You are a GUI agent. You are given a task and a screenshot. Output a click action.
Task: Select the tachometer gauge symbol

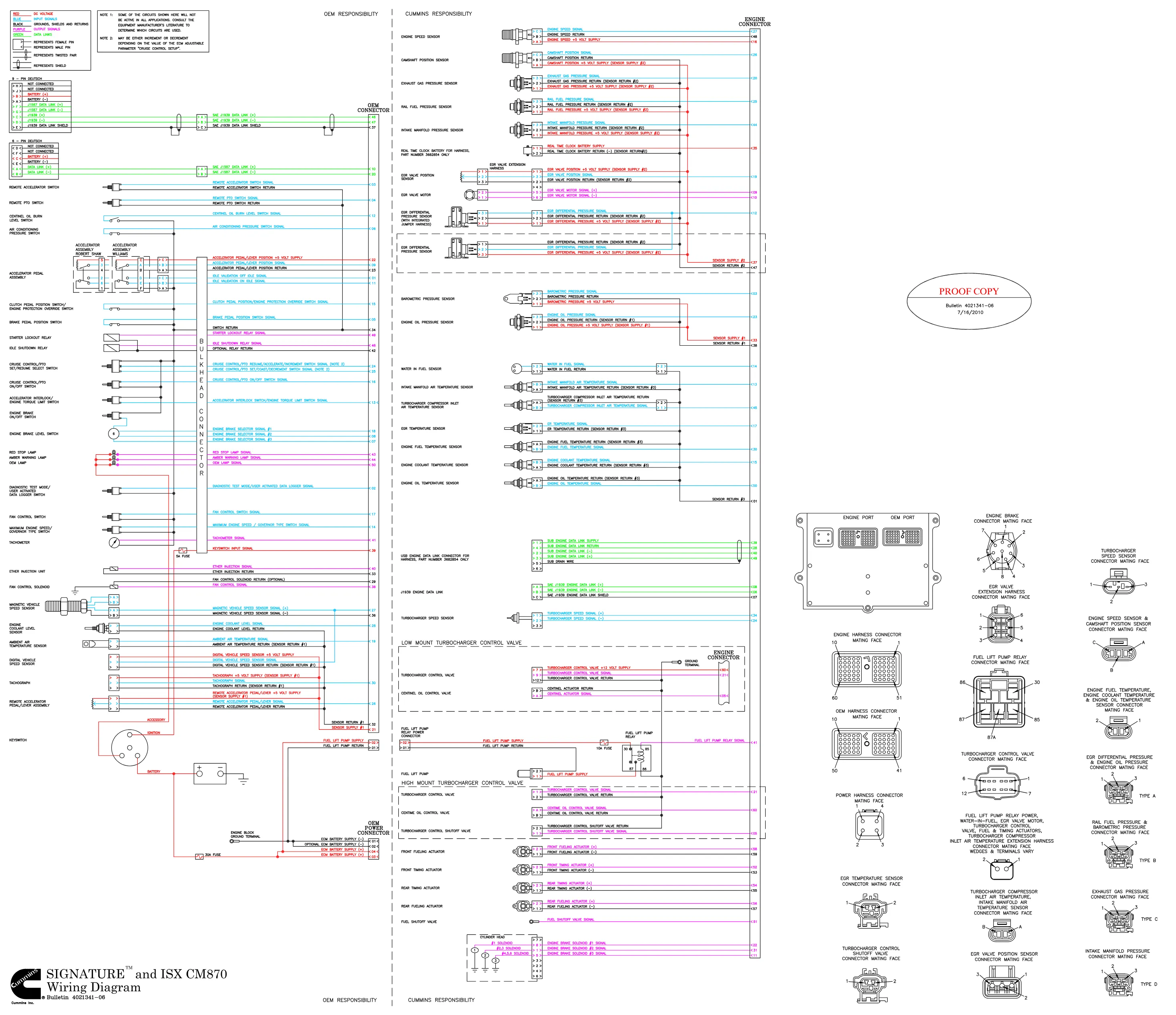[114, 543]
